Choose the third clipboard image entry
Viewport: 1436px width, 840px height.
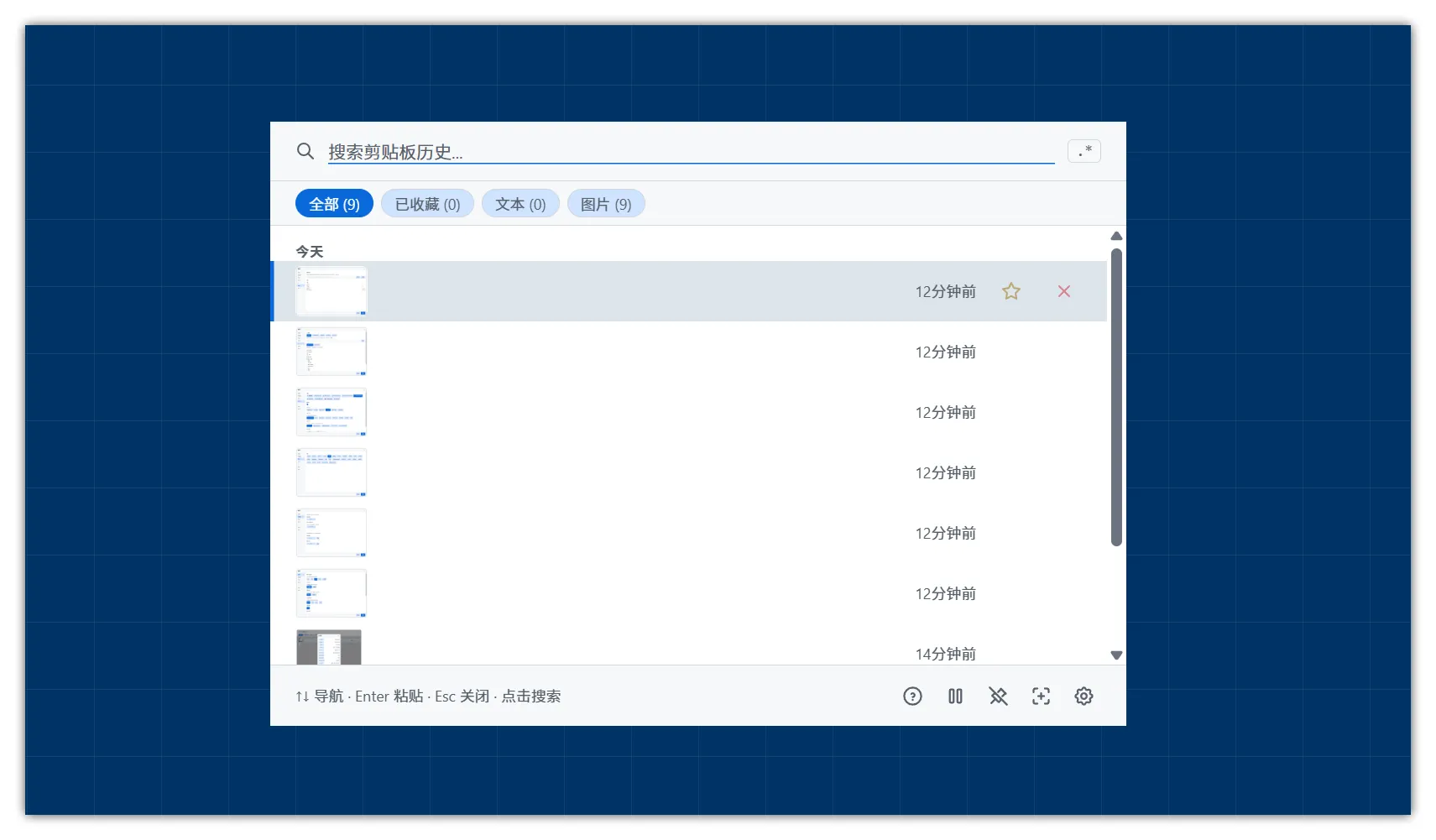pos(332,412)
